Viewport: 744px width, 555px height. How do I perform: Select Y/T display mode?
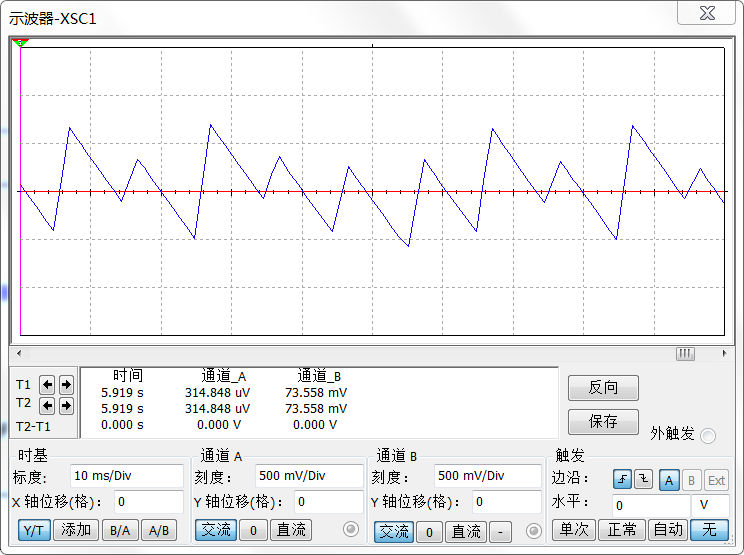click(x=34, y=530)
